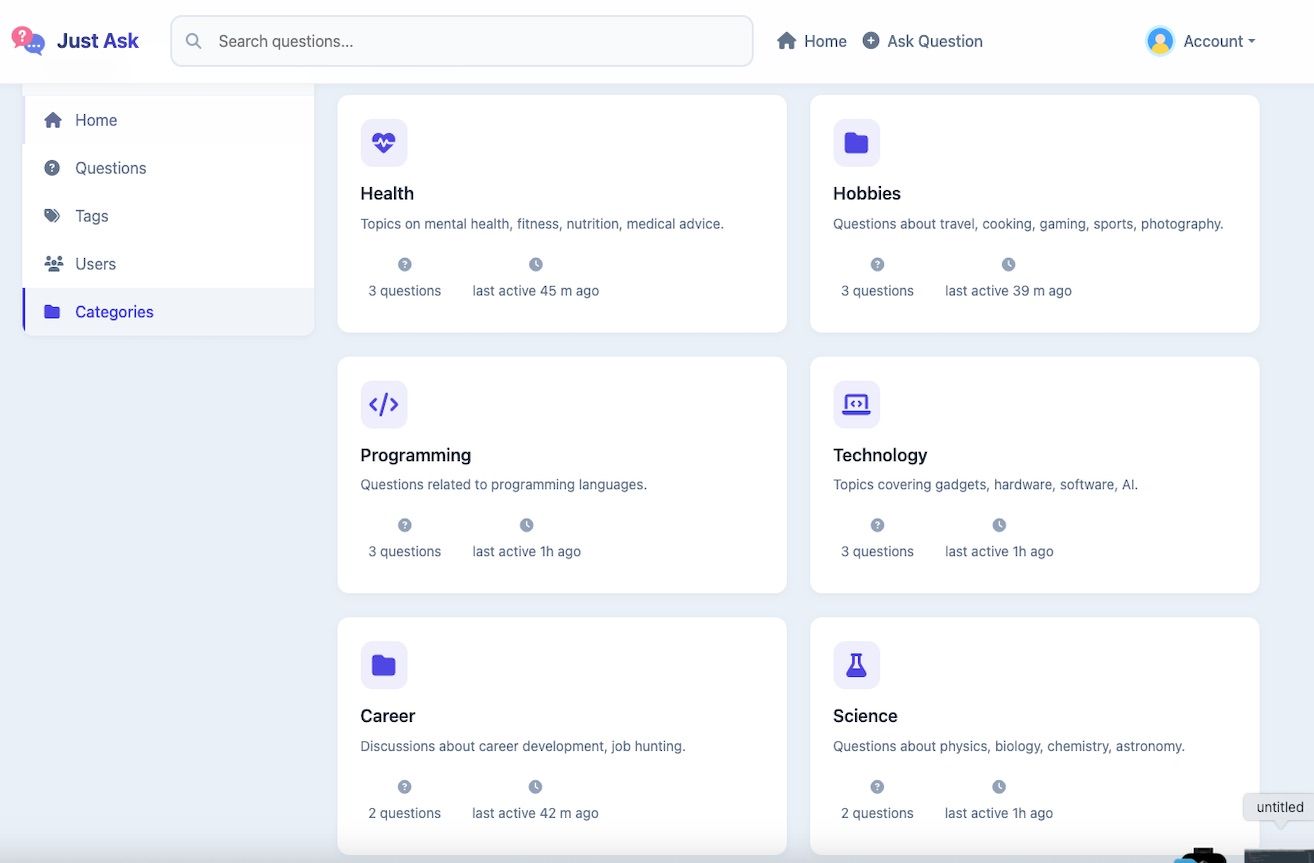Click the sidebar Questions question-mark icon
1314x863 pixels.
[x=52, y=168]
